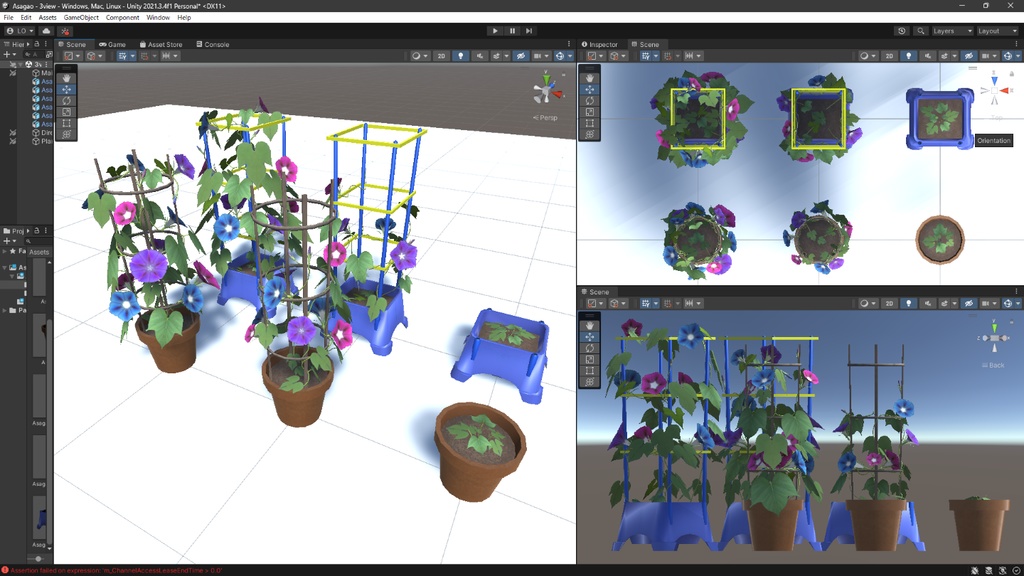
Task: Select Rotate tool in bottom-right Back Scene view
Action: (590, 348)
